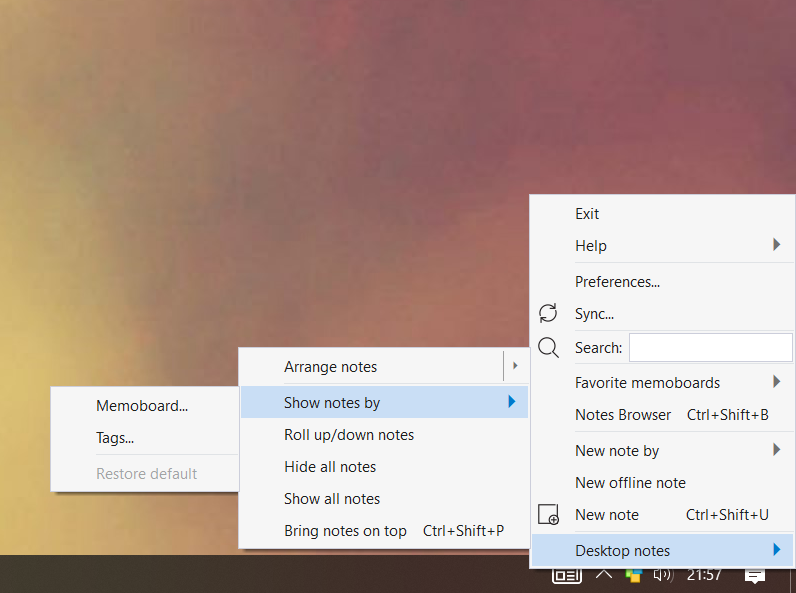796x593 pixels.
Task: Open Favorite memoboards entry
Action: point(662,383)
